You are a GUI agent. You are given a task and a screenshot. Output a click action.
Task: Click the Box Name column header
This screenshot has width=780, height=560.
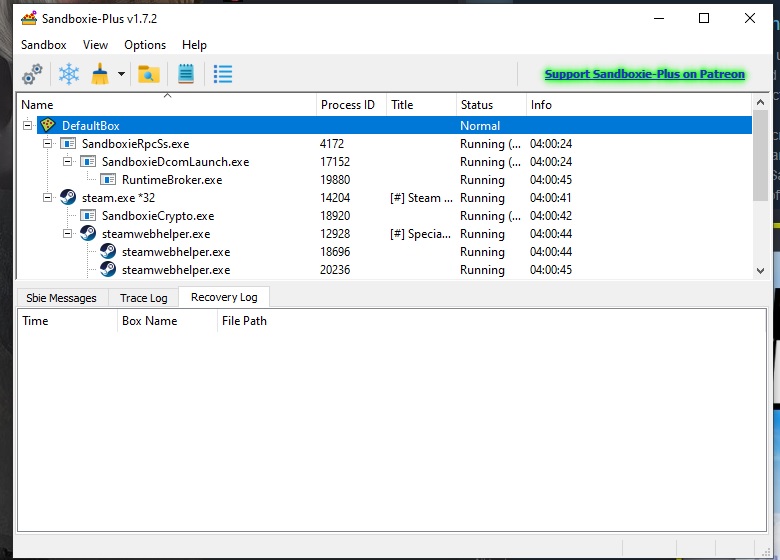(x=168, y=321)
